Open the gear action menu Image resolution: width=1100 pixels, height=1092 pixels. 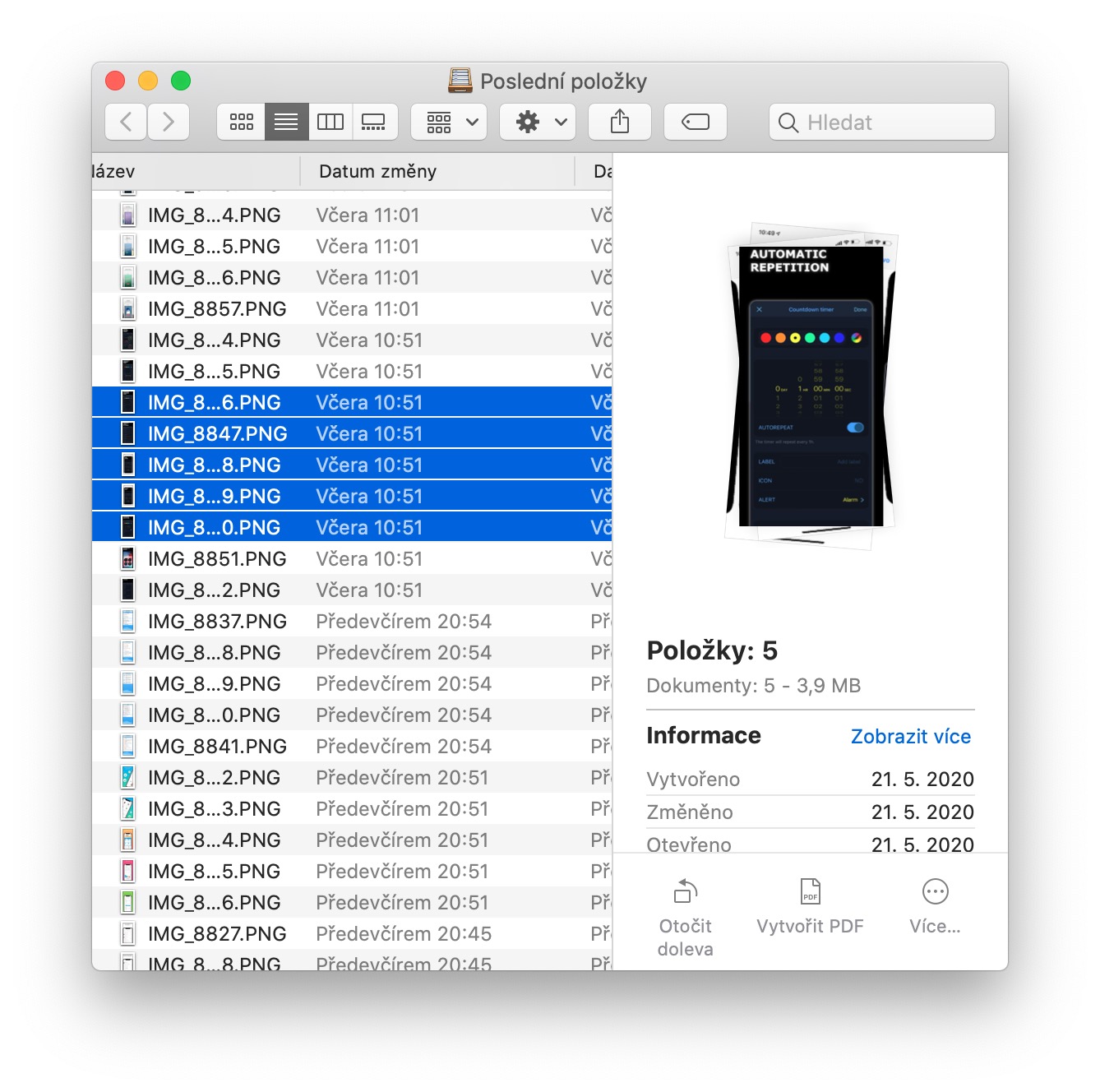pos(538,122)
